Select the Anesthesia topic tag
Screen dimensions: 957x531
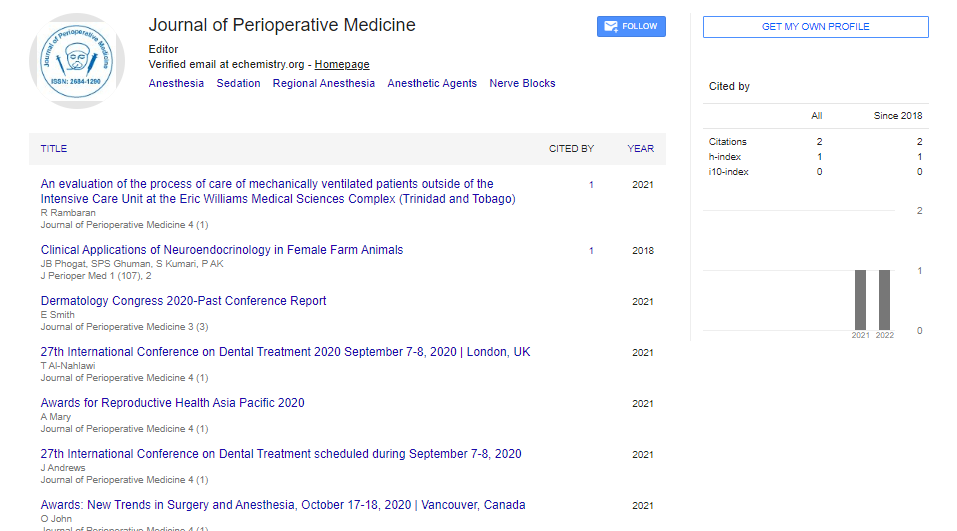(x=176, y=84)
